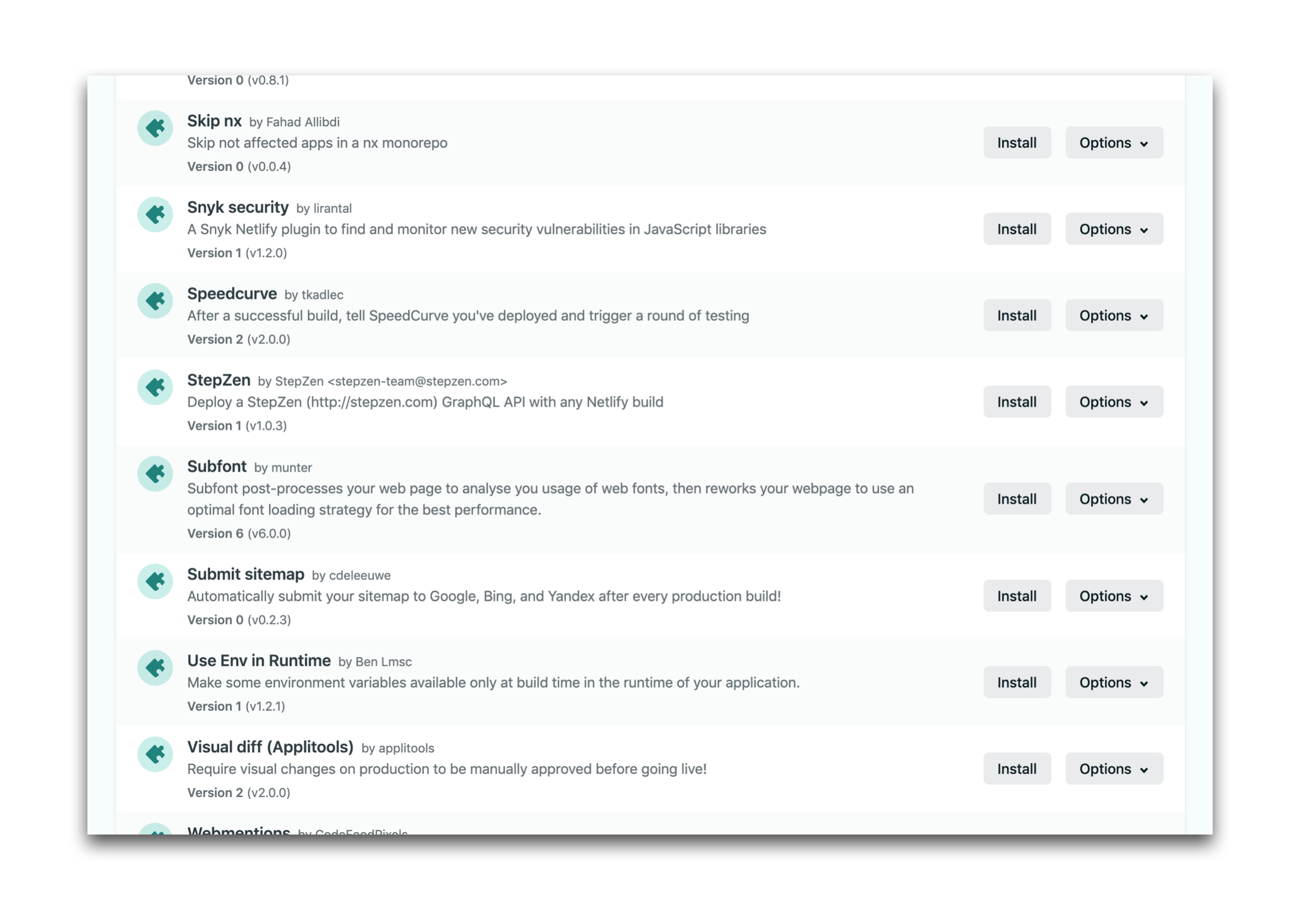Click the Visual diff (Applitools) plugin icon
1316x914 pixels.
[154, 755]
